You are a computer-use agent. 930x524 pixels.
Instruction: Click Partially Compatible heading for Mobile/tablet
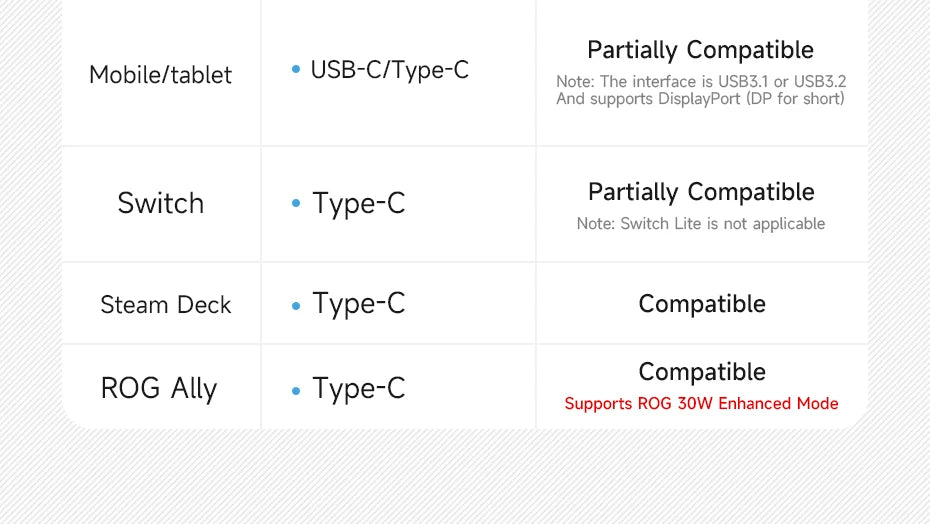click(x=700, y=50)
